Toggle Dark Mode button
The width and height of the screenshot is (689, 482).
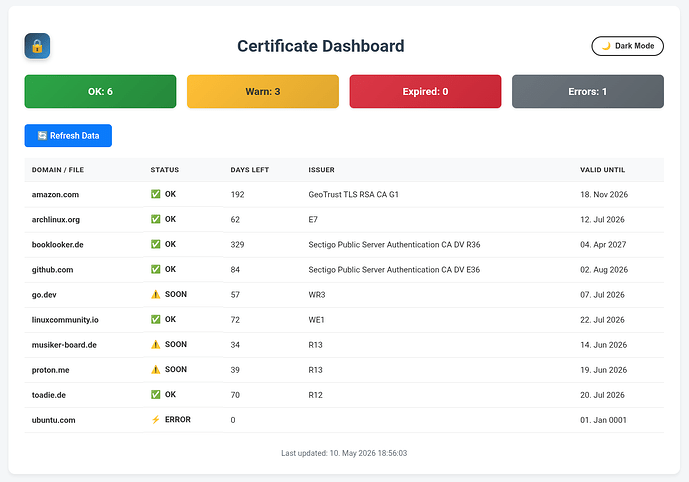[627, 46]
